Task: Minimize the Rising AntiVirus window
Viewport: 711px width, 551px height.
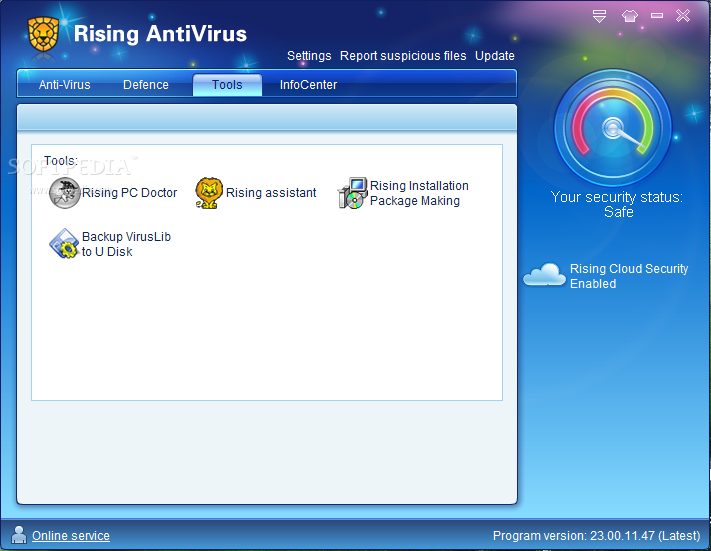Action: 657,16
